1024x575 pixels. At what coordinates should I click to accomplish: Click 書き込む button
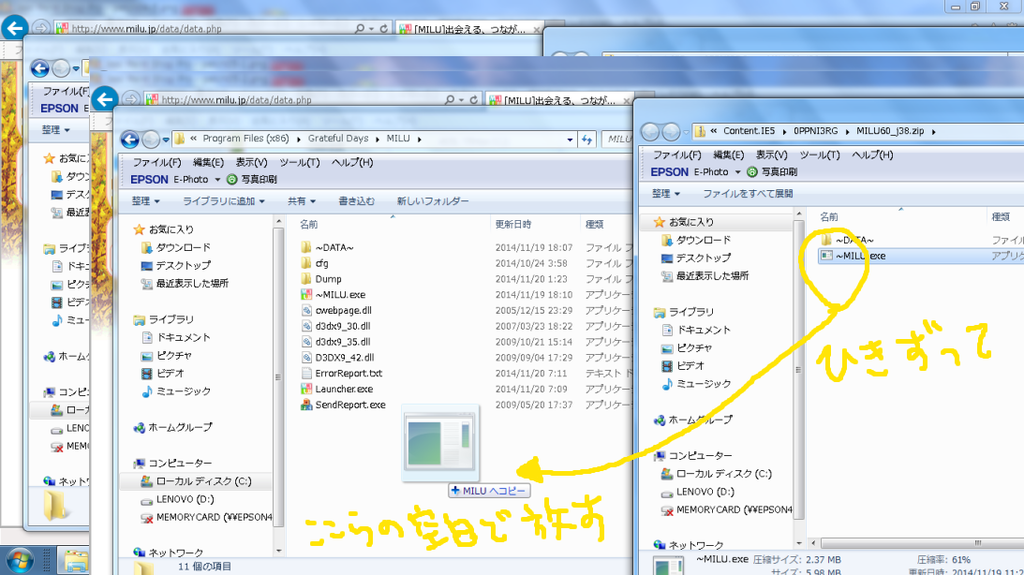[357, 201]
